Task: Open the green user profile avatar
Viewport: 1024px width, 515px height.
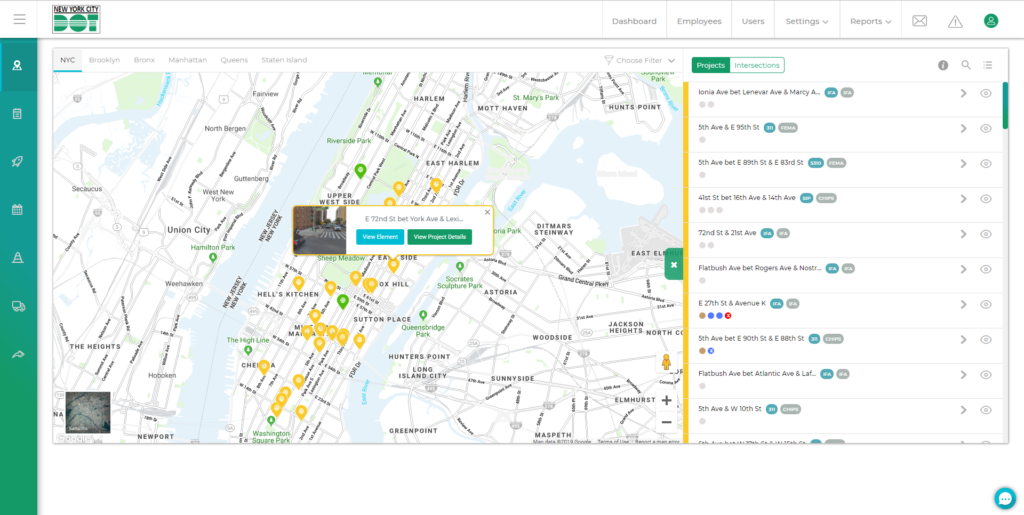Action: tap(990, 21)
